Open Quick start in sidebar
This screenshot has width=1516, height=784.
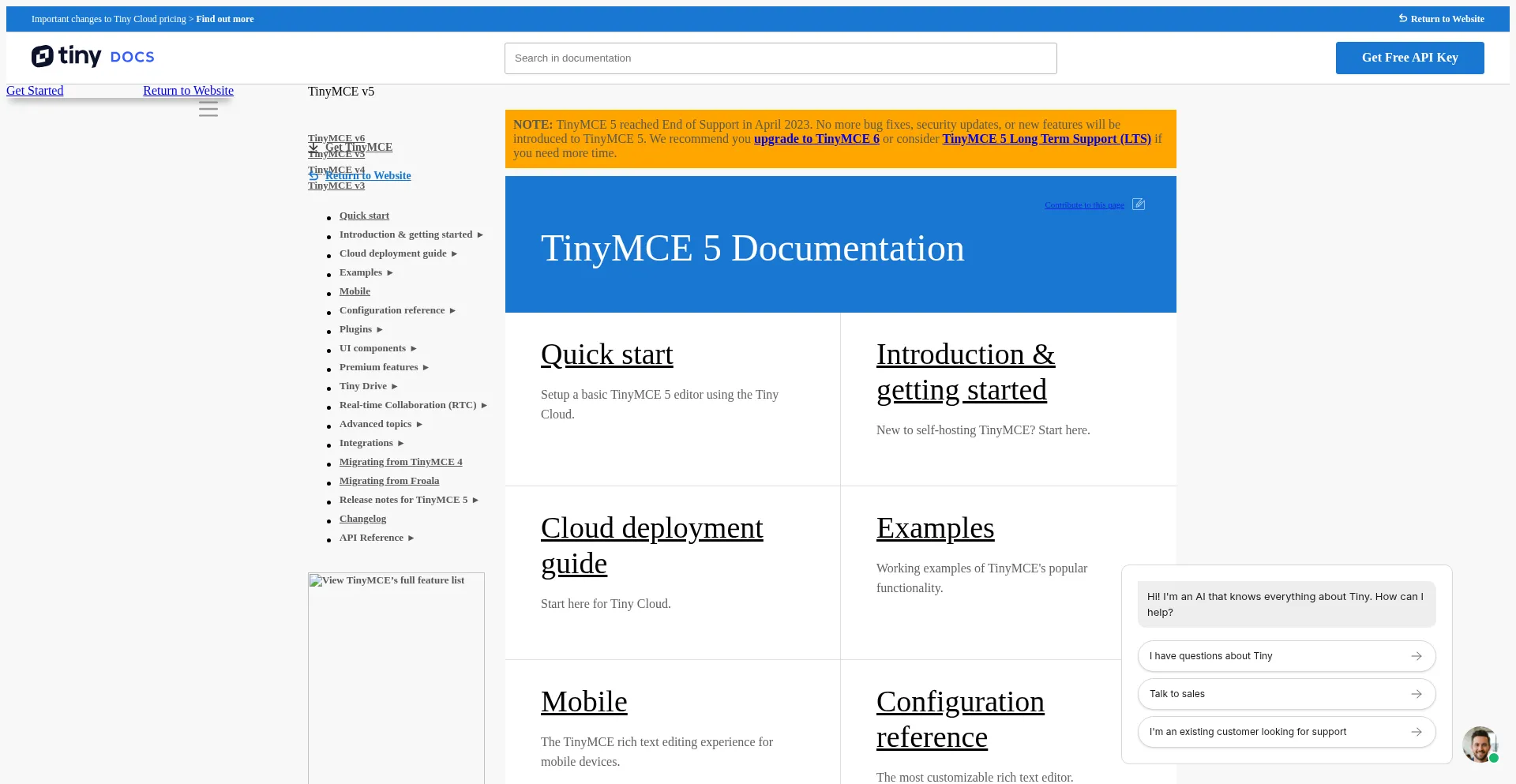tap(364, 216)
